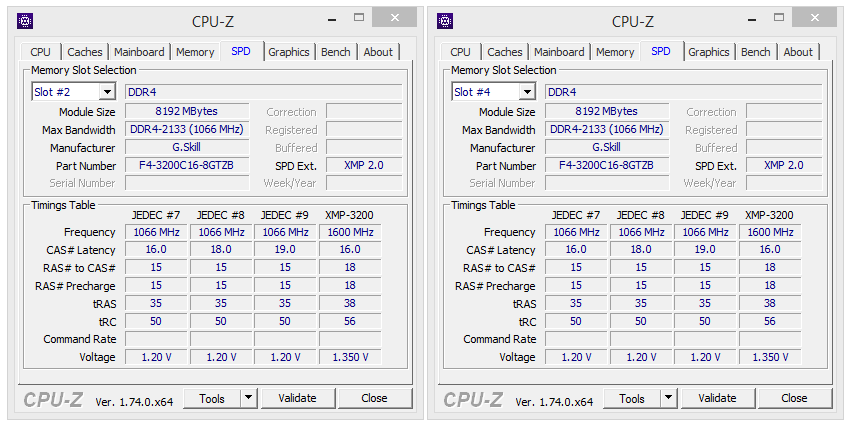Minimize the right CPU-Z window
This screenshot has height=423, width=849.
click(x=752, y=19)
